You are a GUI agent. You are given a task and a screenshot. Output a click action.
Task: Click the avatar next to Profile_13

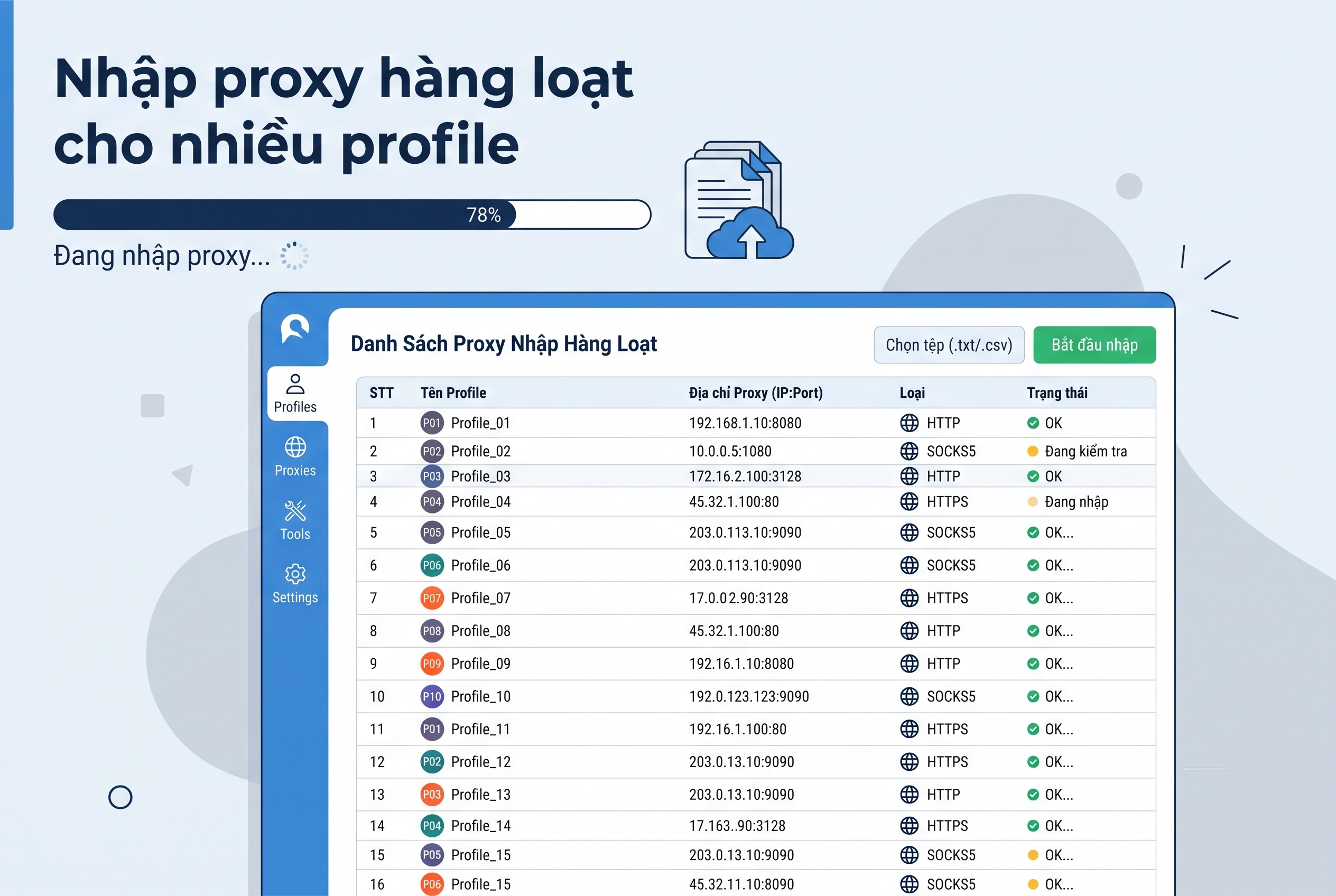432,794
